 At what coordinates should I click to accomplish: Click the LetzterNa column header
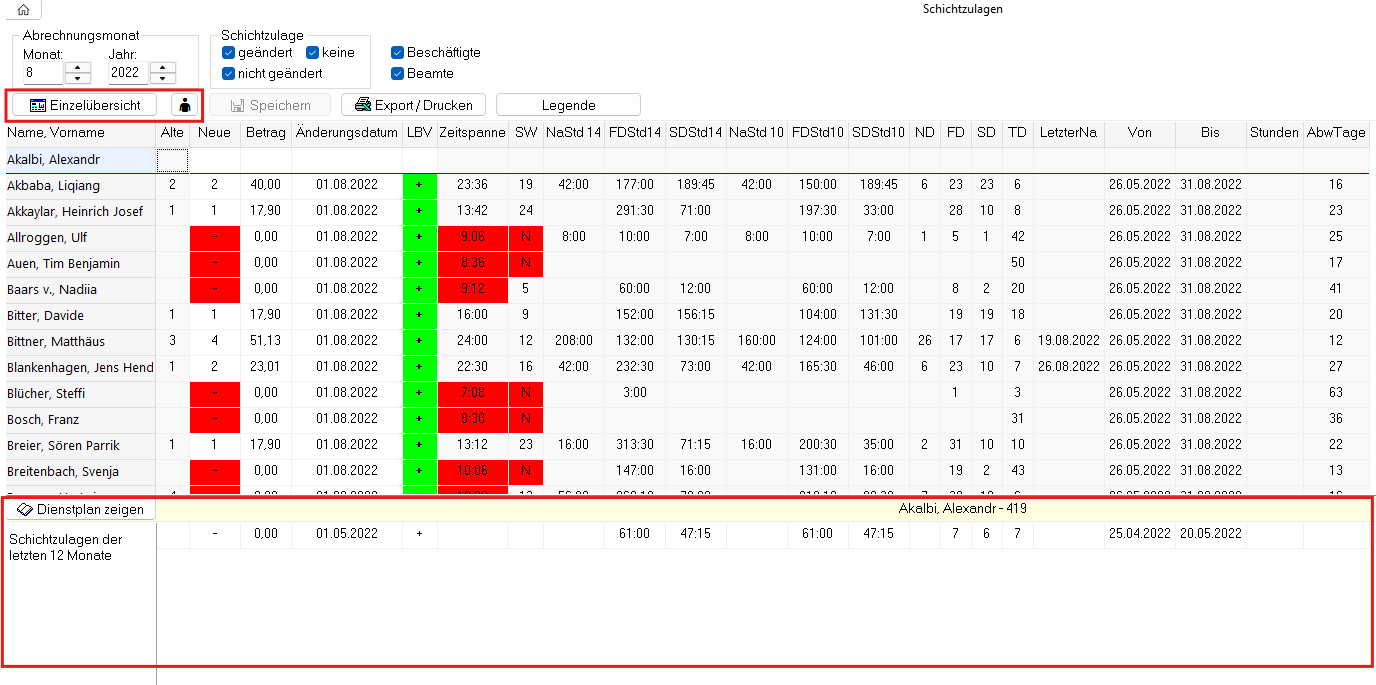pyautogui.click(x=1069, y=133)
